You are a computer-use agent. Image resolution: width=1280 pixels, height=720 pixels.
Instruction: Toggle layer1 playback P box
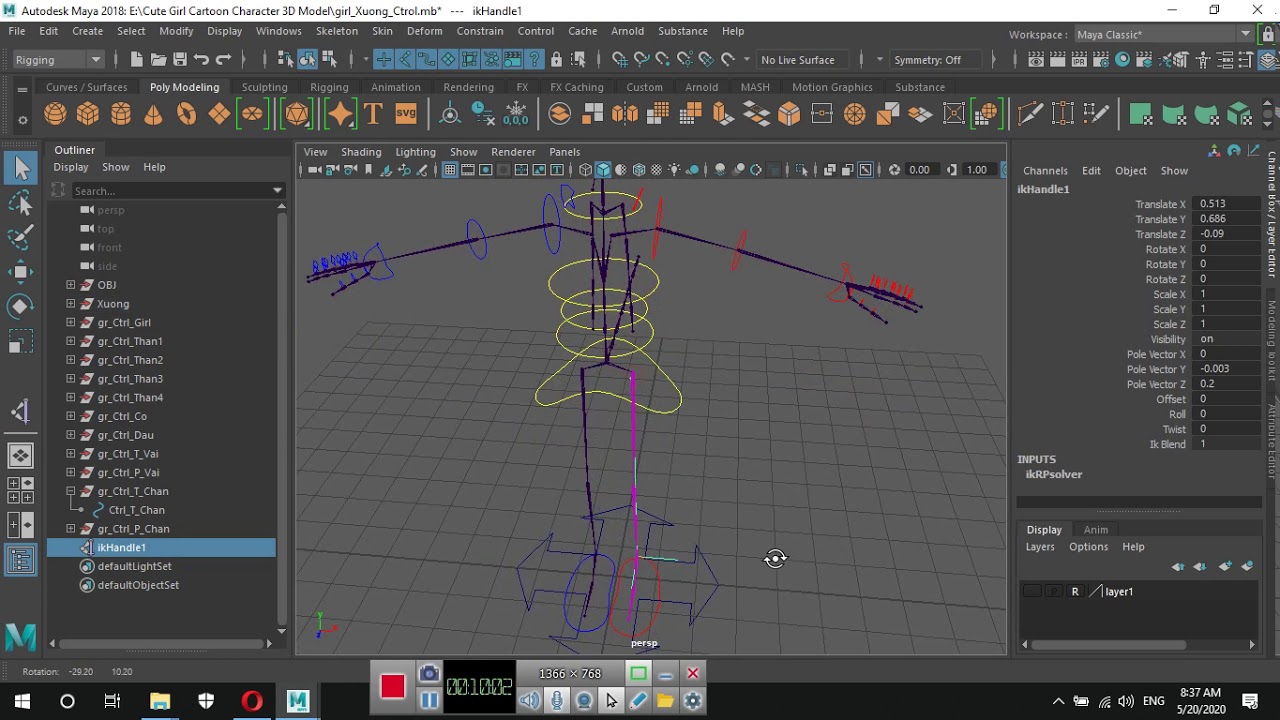click(x=1053, y=592)
